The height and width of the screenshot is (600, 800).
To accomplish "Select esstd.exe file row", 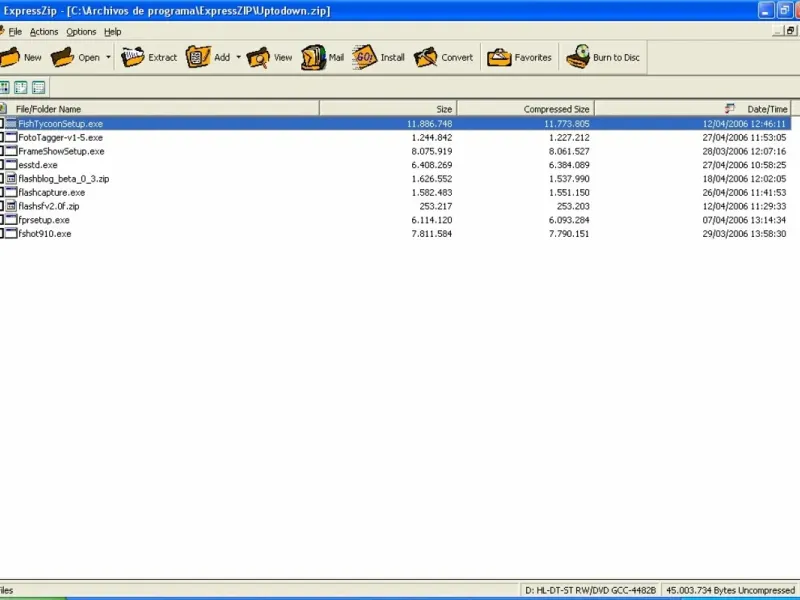I will point(395,165).
